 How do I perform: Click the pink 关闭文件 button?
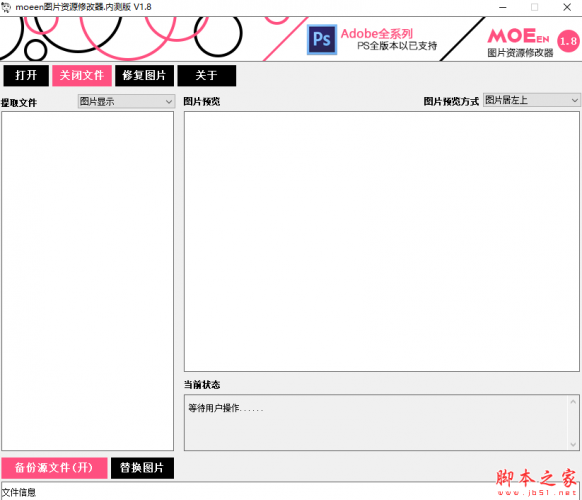pyautogui.click(x=82, y=76)
